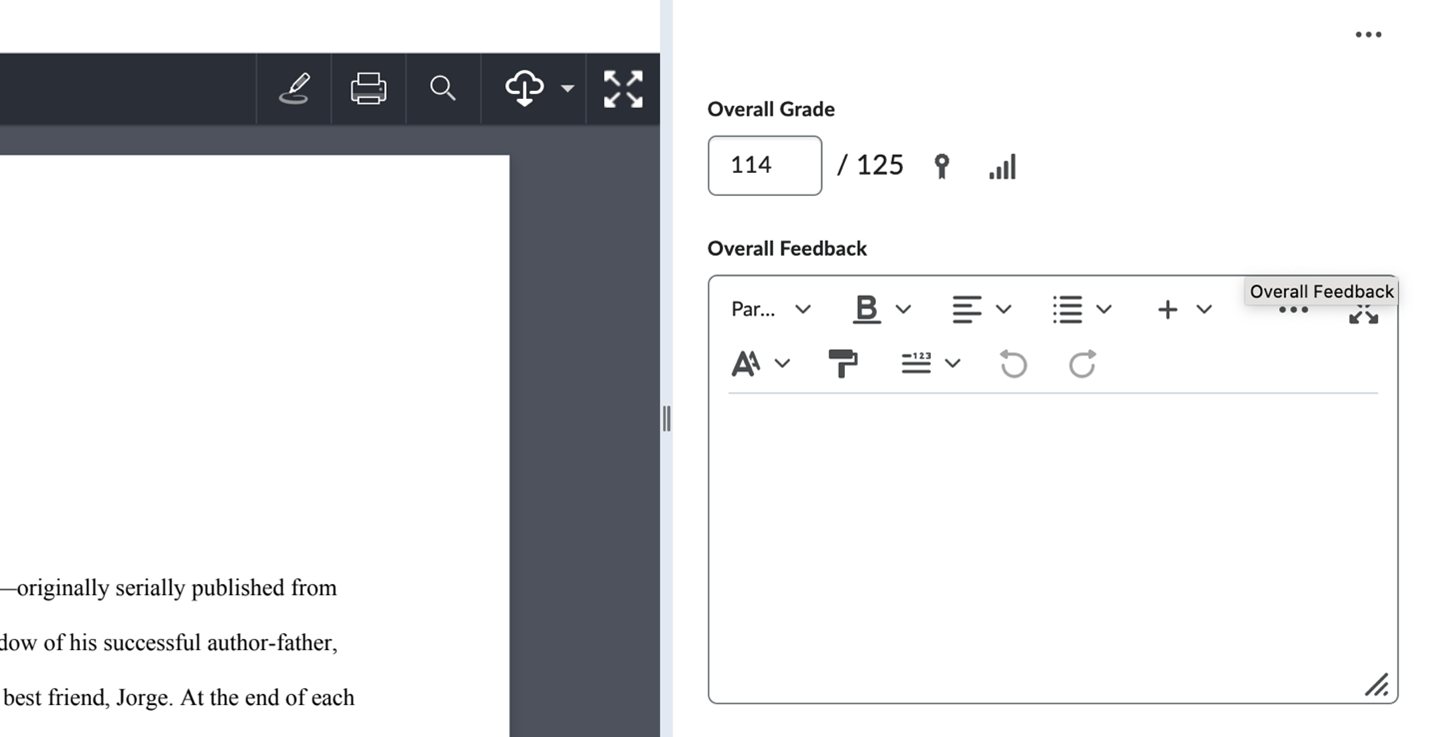The height and width of the screenshot is (737, 1430).
Task: Expand the Overall Feedback editor to fullscreen
Action: [1362, 315]
